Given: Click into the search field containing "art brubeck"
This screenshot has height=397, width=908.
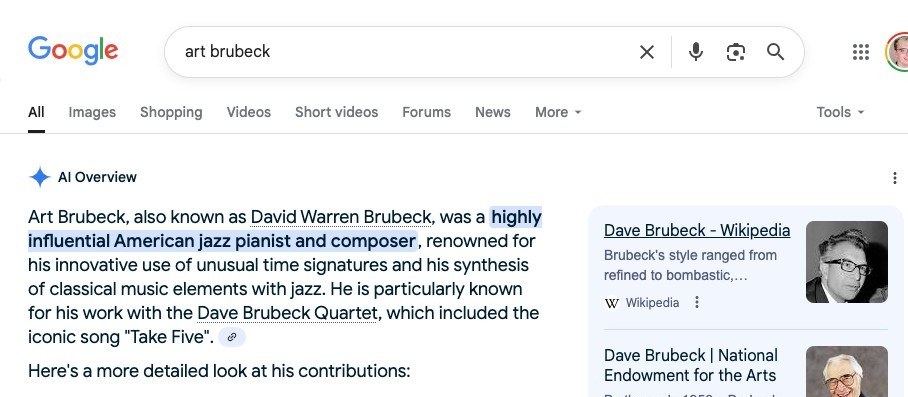Looking at the screenshot, I should (405, 52).
